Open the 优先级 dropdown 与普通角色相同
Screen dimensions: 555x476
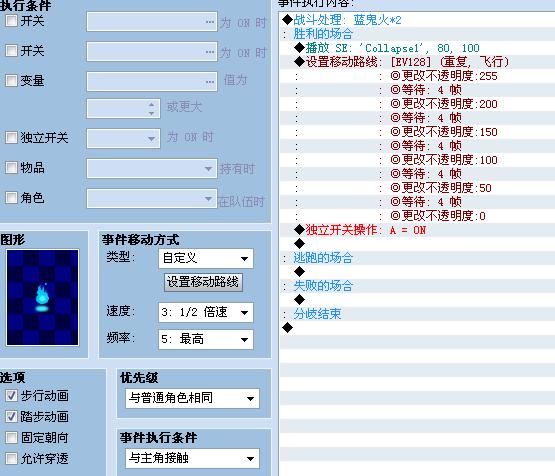(192, 398)
